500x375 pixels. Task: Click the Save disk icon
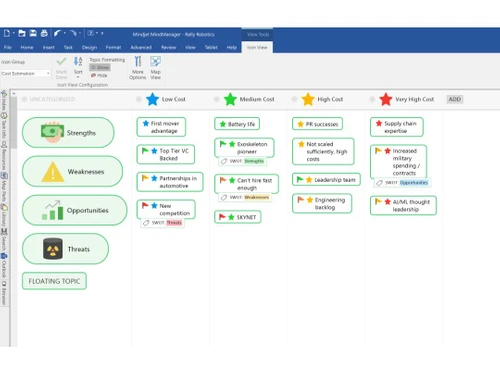(x=33, y=33)
